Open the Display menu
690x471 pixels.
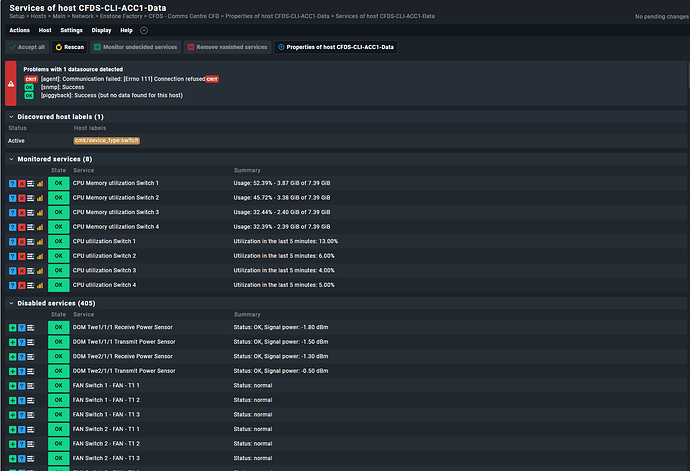coord(102,30)
